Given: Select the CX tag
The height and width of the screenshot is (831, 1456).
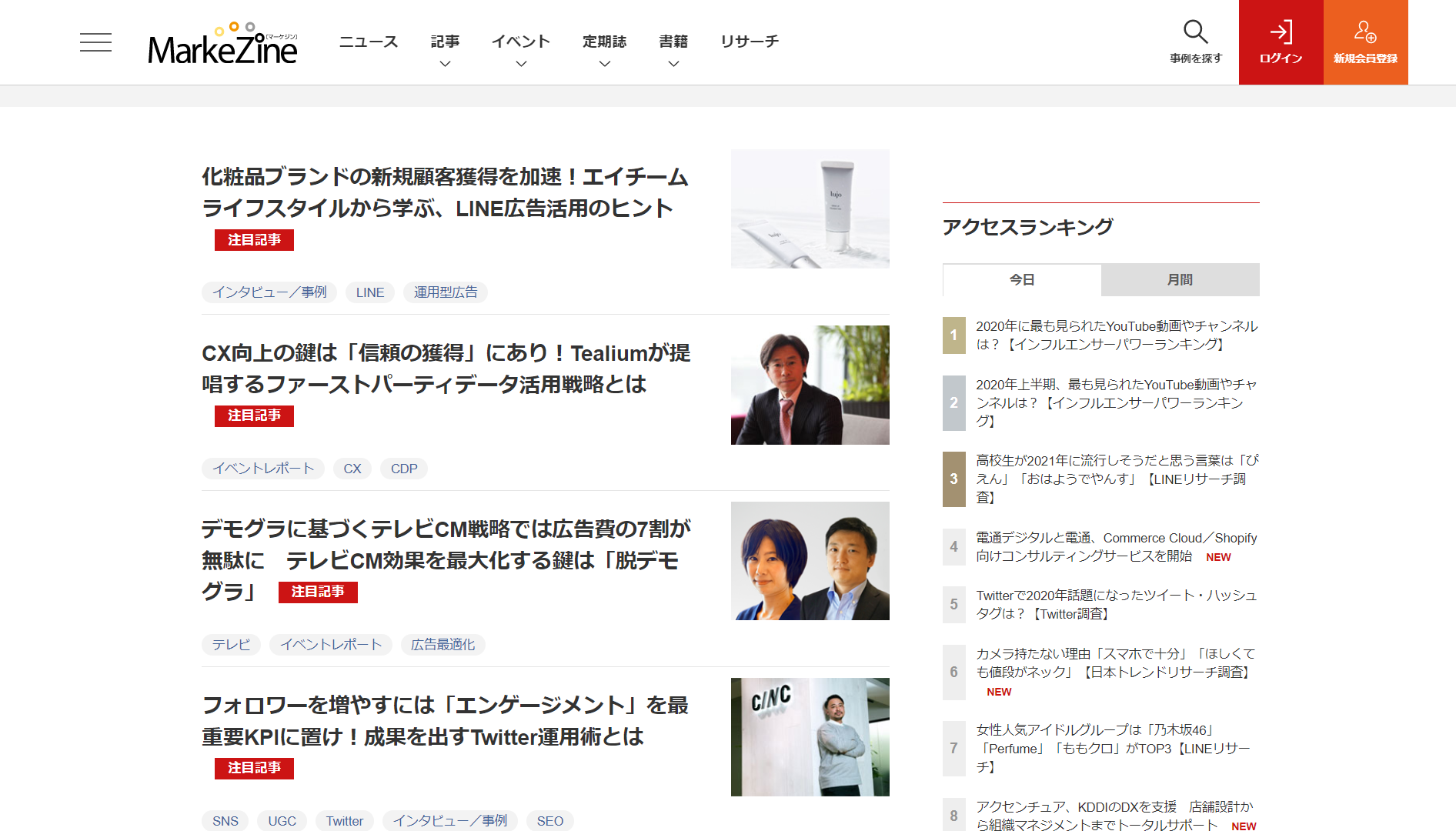Looking at the screenshot, I should (352, 469).
